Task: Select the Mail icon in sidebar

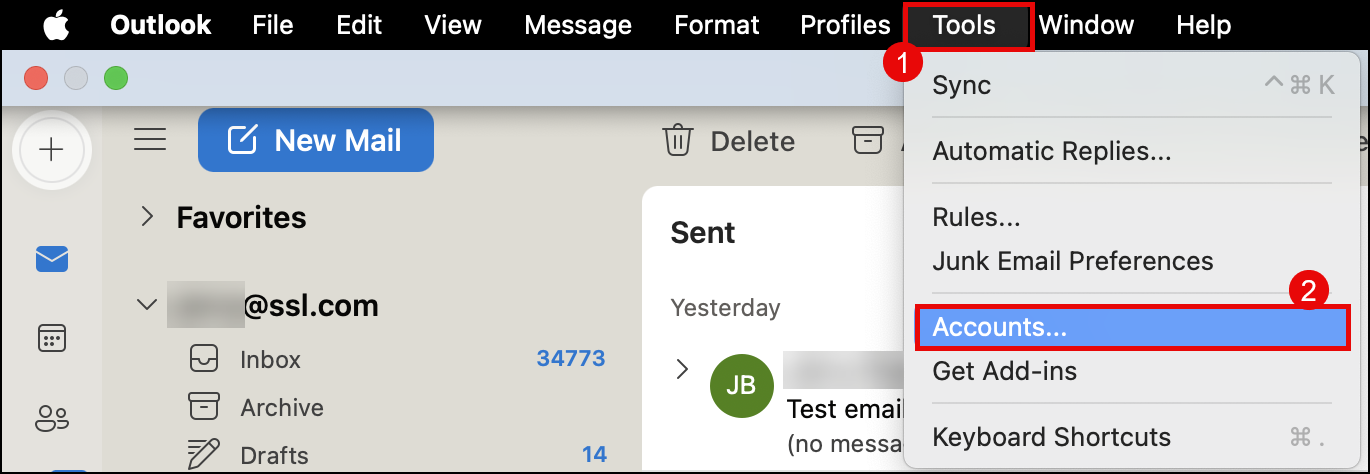Action: (x=52, y=260)
